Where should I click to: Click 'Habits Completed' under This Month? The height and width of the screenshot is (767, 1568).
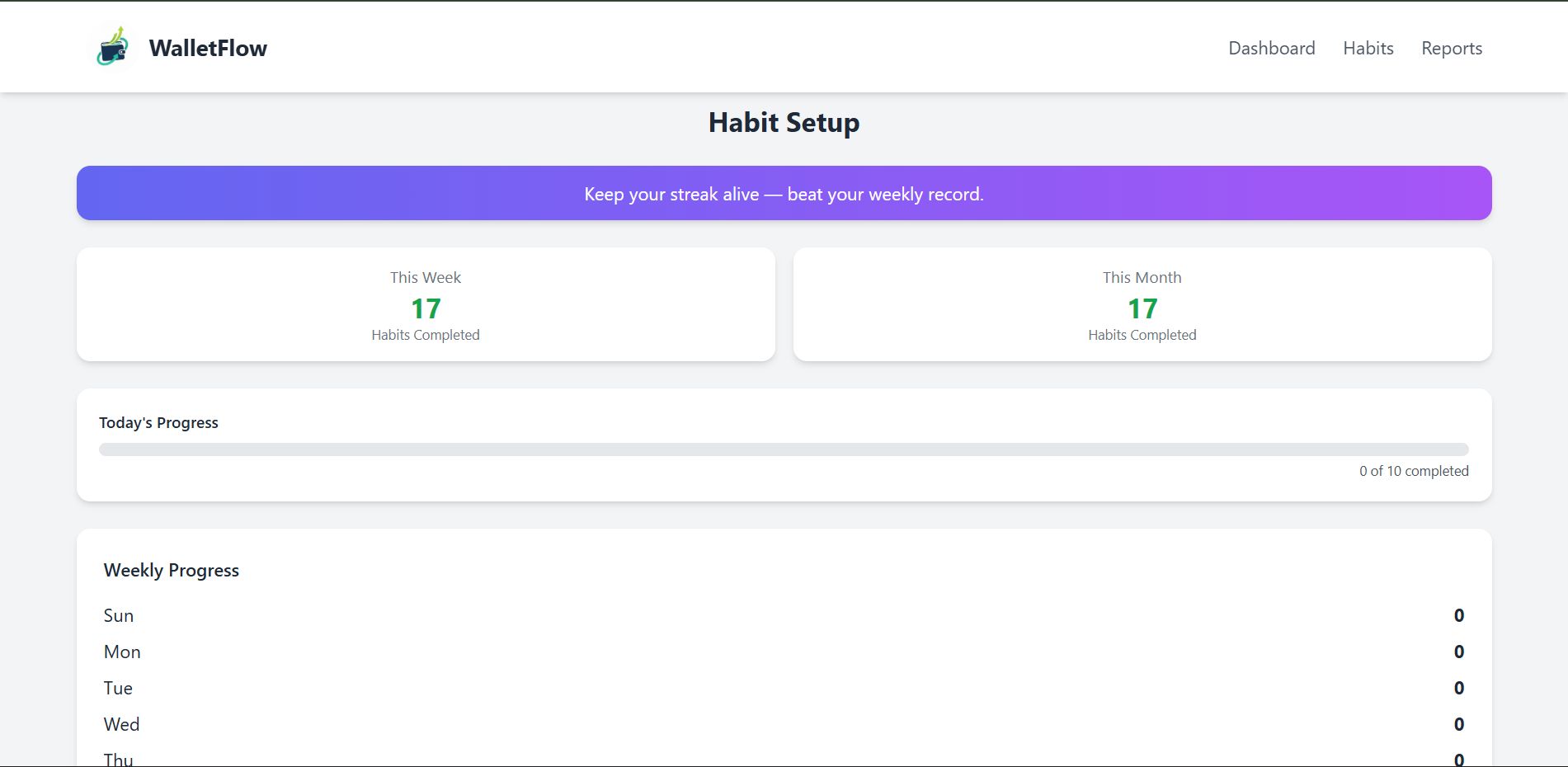(1142, 335)
